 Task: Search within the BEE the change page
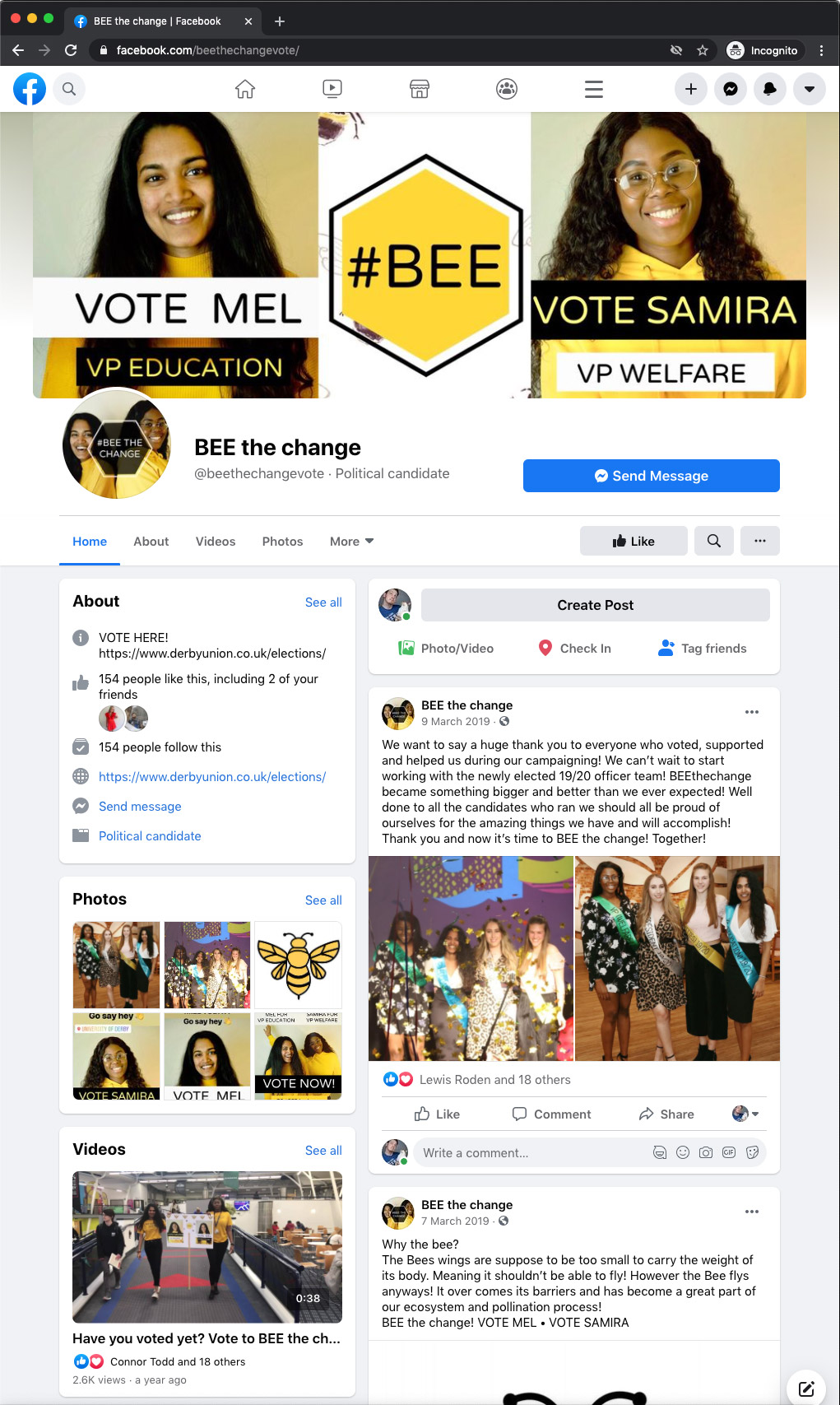(x=714, y=541)
